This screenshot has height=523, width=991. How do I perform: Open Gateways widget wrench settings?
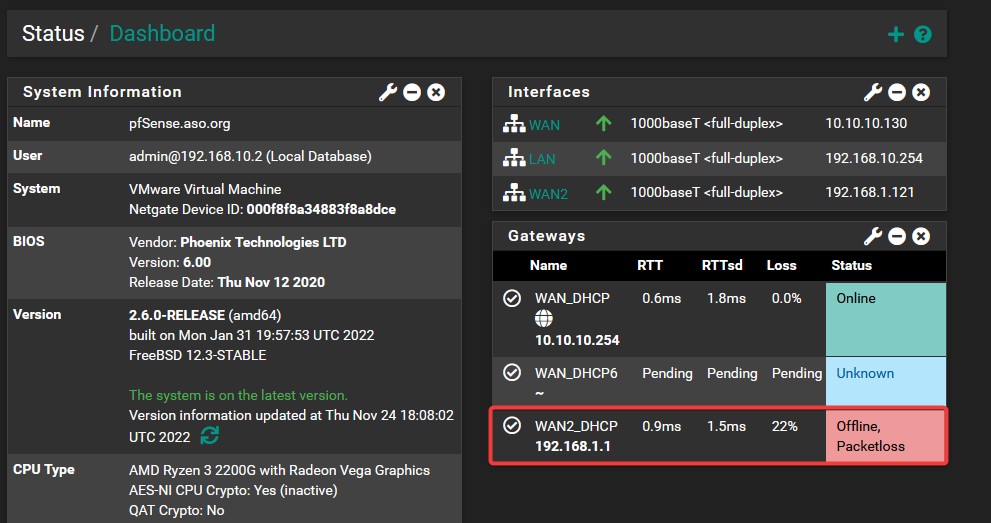coord(873,237)
